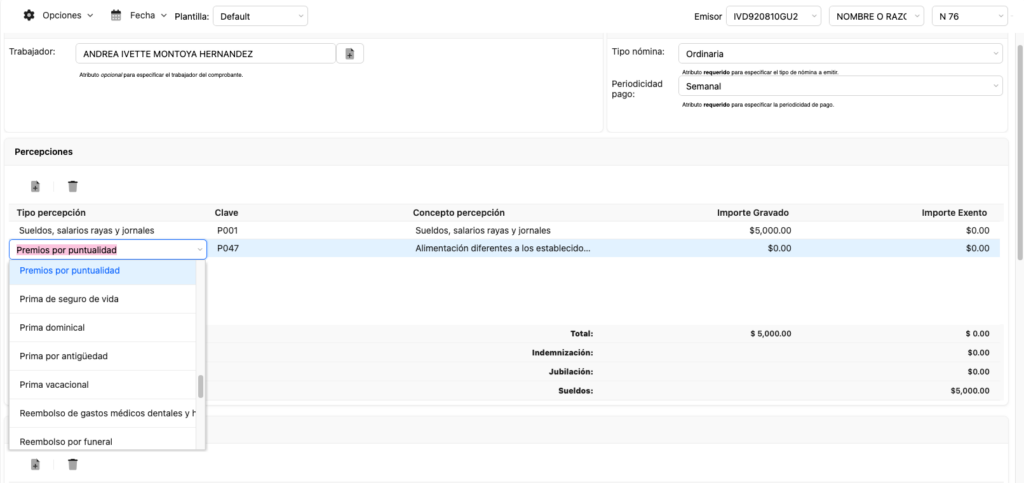This screenshot has height=483, width=1024.
Task: Click the Jubilación $0.00 value
Action: pos(980,371)
